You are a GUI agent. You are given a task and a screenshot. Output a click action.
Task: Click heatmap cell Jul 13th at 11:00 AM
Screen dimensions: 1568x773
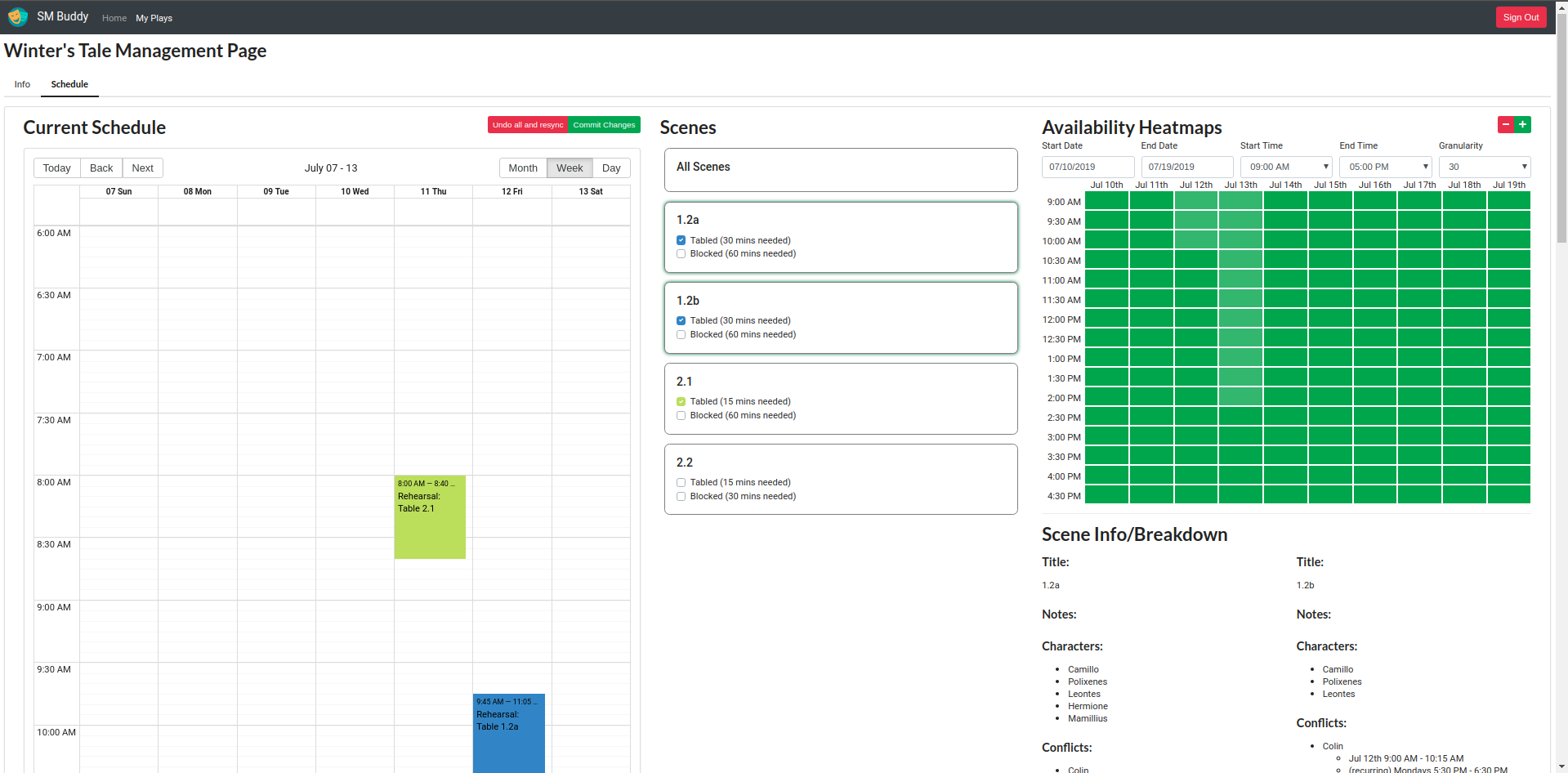[1240, 279]
